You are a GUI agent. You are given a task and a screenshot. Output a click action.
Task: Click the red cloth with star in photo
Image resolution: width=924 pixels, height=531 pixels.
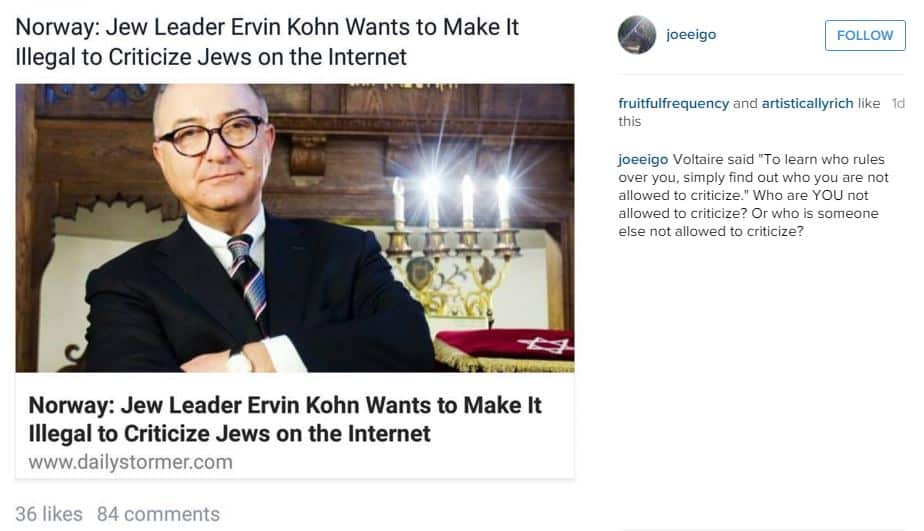(504, 350)
